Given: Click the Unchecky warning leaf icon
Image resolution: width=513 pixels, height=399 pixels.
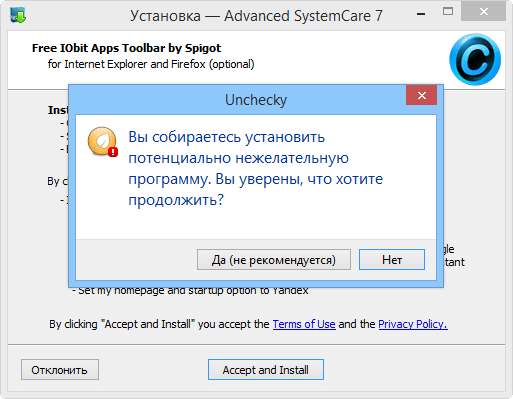Looking at the screenshot, I should pos(103,142).
